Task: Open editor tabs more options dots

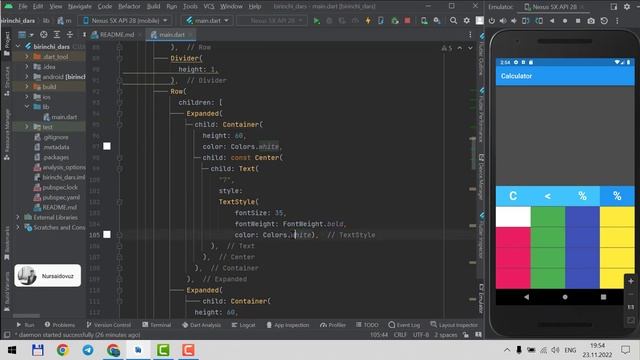Action: [x=470, y=35]
